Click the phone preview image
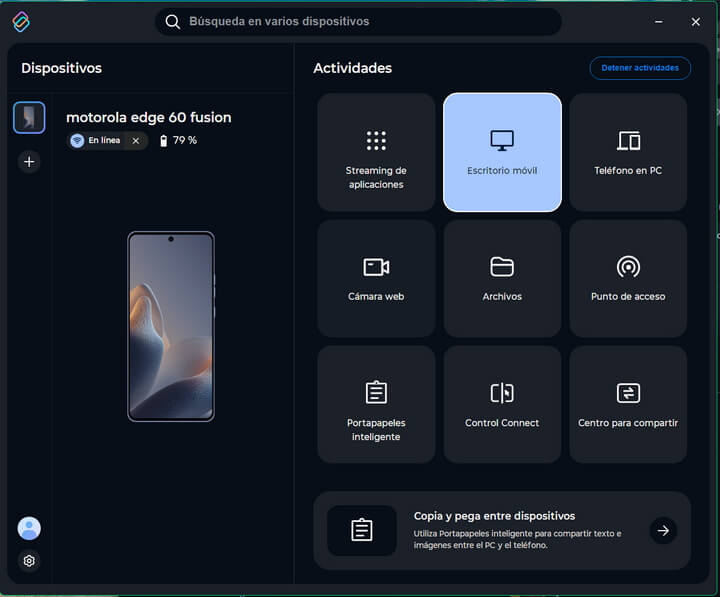 171,326
